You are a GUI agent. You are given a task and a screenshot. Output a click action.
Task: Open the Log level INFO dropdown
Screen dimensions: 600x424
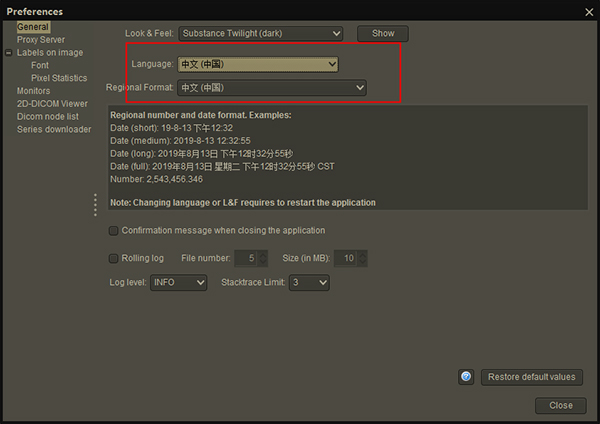click(178, 283)
